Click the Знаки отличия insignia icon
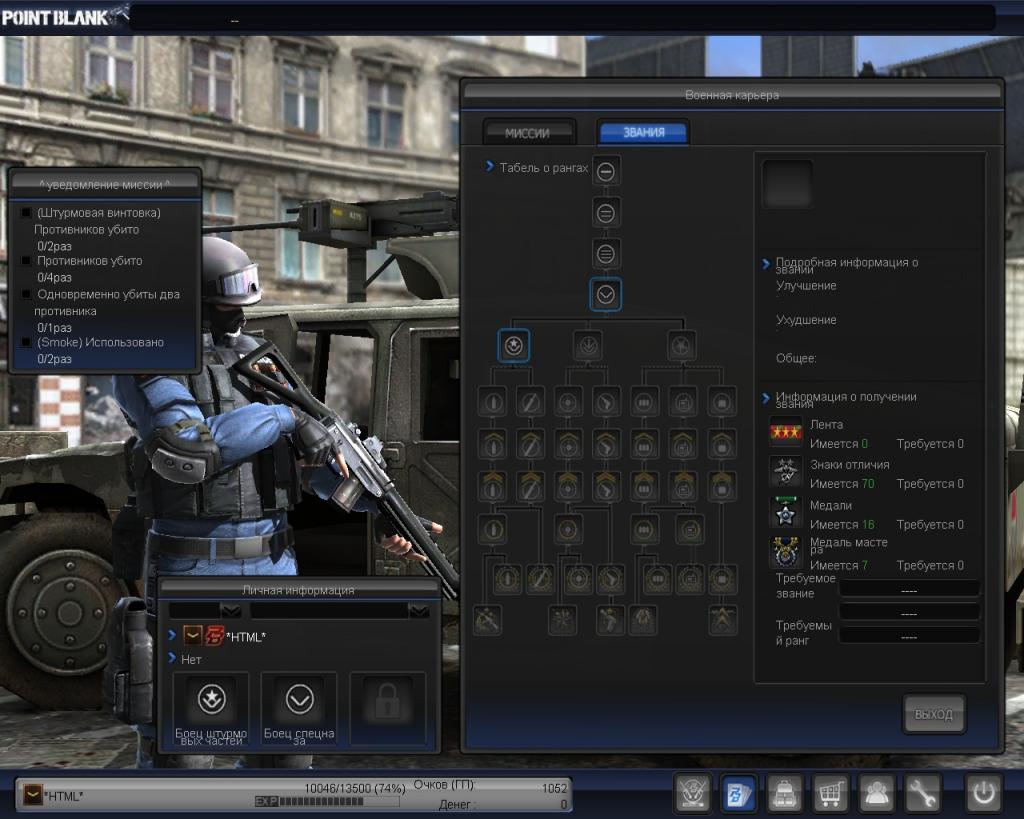 tap(786, 472)
